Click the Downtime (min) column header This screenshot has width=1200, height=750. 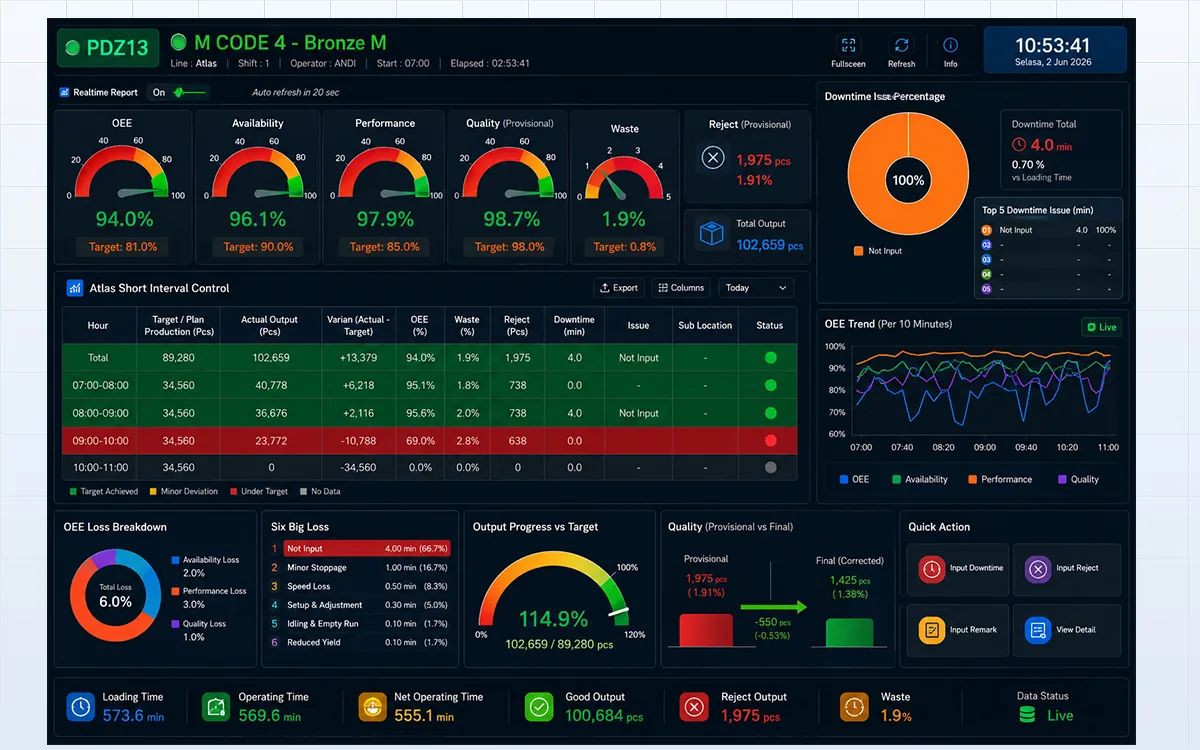[x=574, y=325]
